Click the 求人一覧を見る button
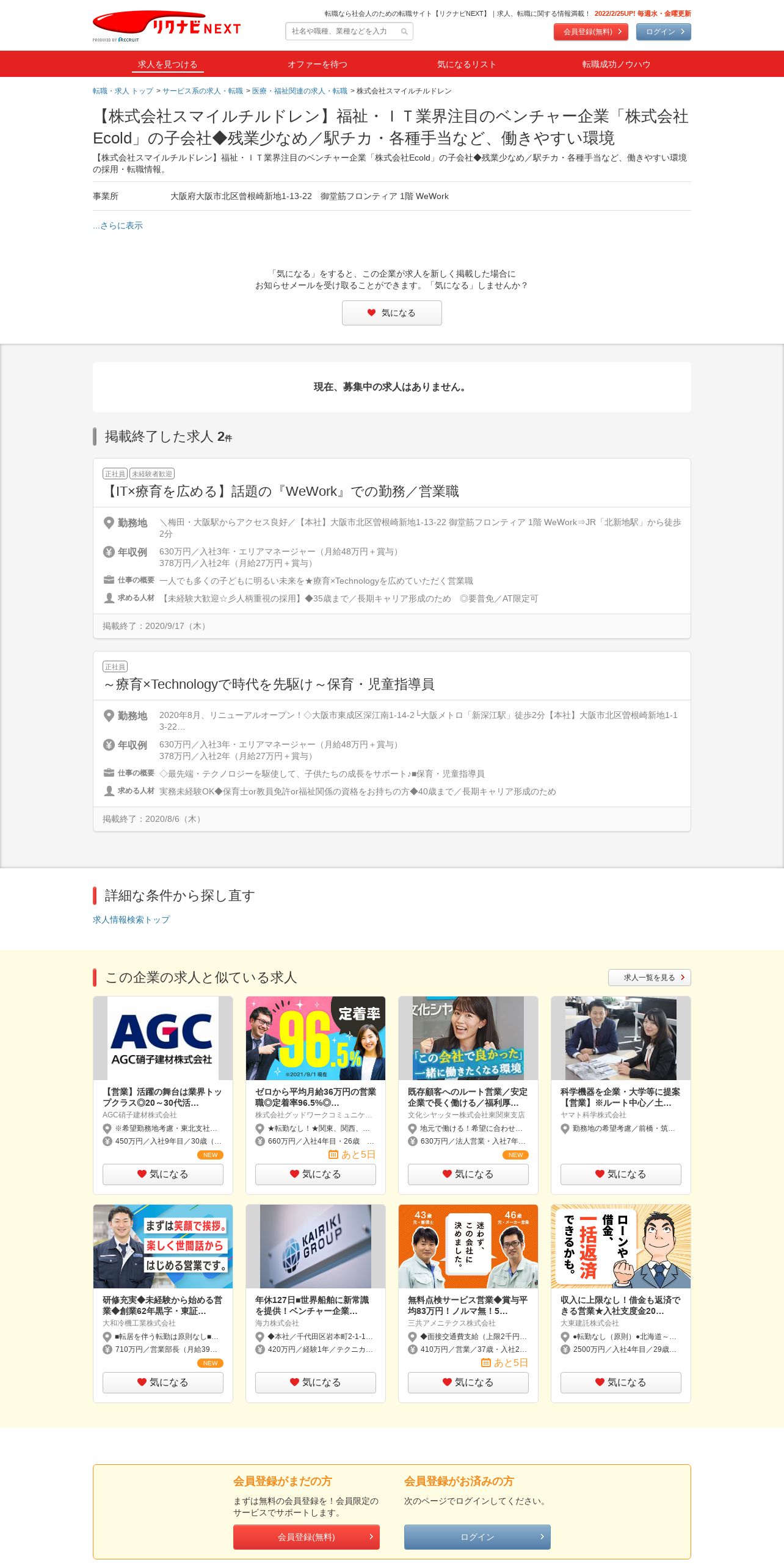The image size is (784, 1568). pos(649,978)
